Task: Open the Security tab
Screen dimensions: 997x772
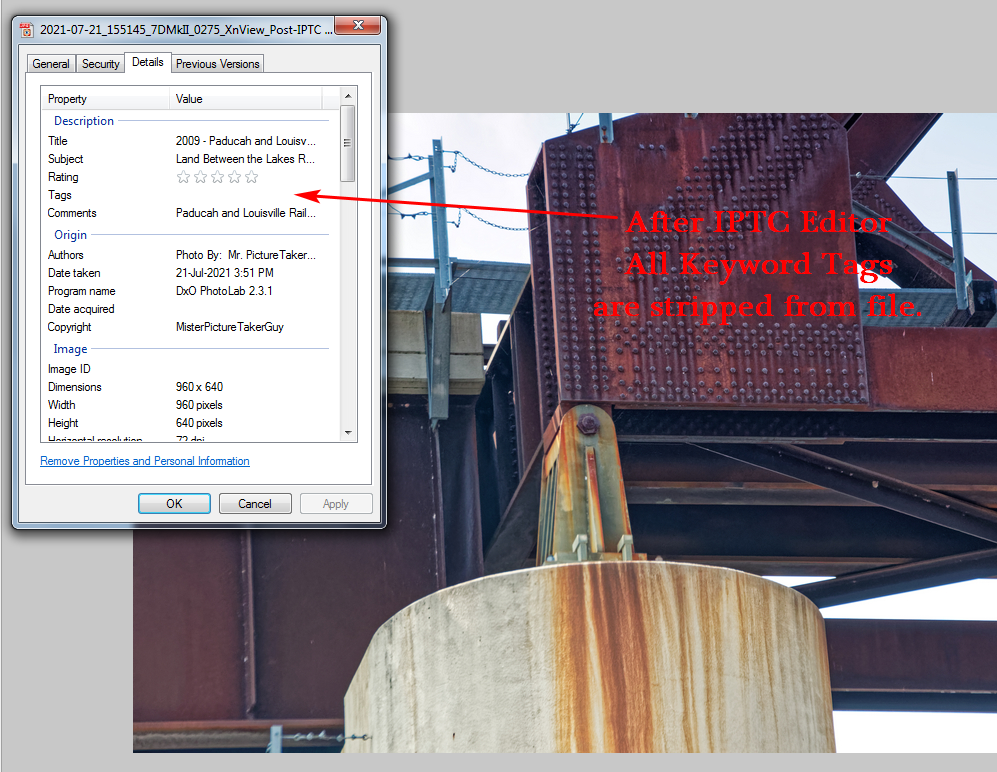Action: [x=100, y=64]
